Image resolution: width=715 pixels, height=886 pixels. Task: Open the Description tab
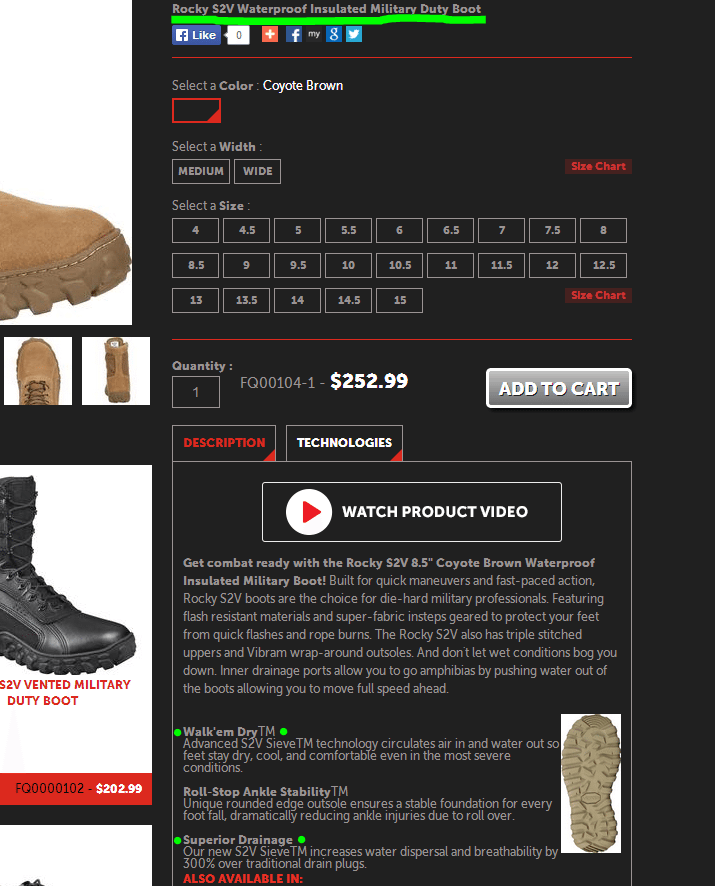[x=224, y=443]
